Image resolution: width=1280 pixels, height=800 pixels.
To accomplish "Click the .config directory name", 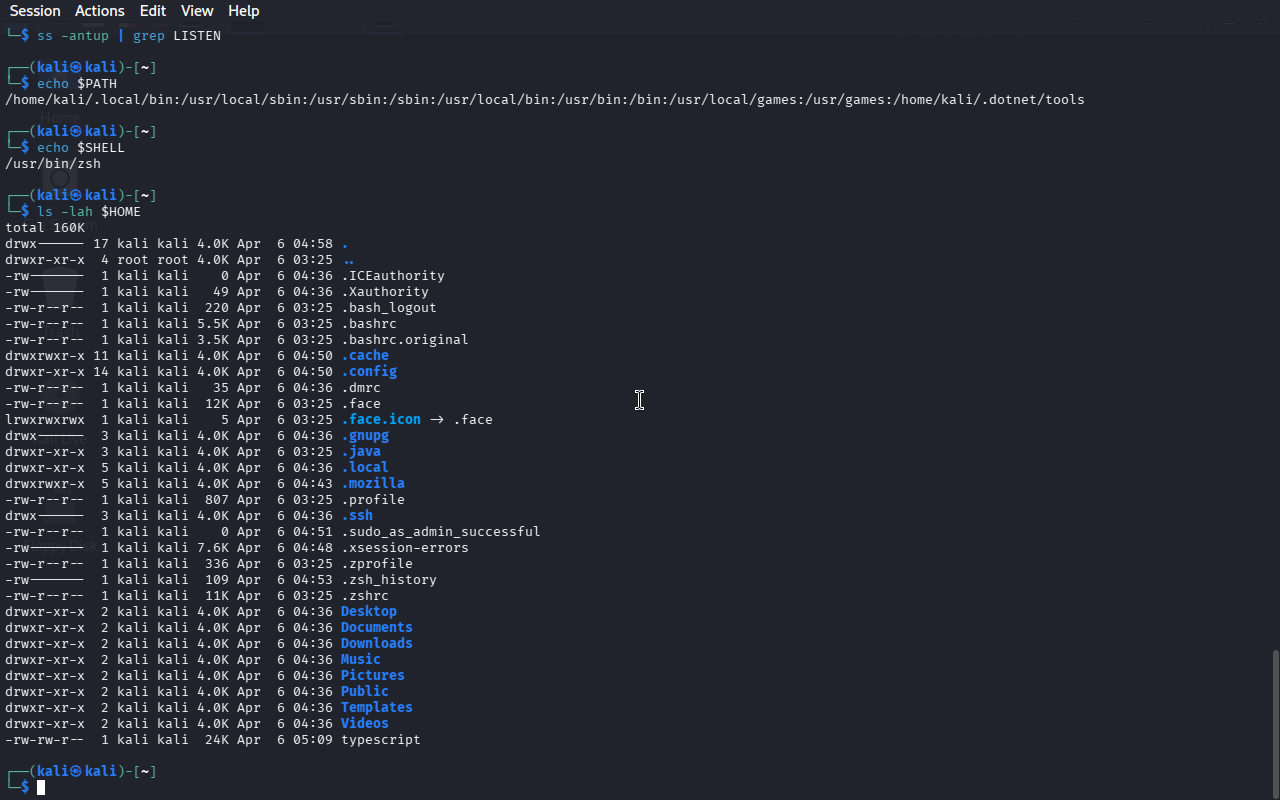I will pos(368,371).
